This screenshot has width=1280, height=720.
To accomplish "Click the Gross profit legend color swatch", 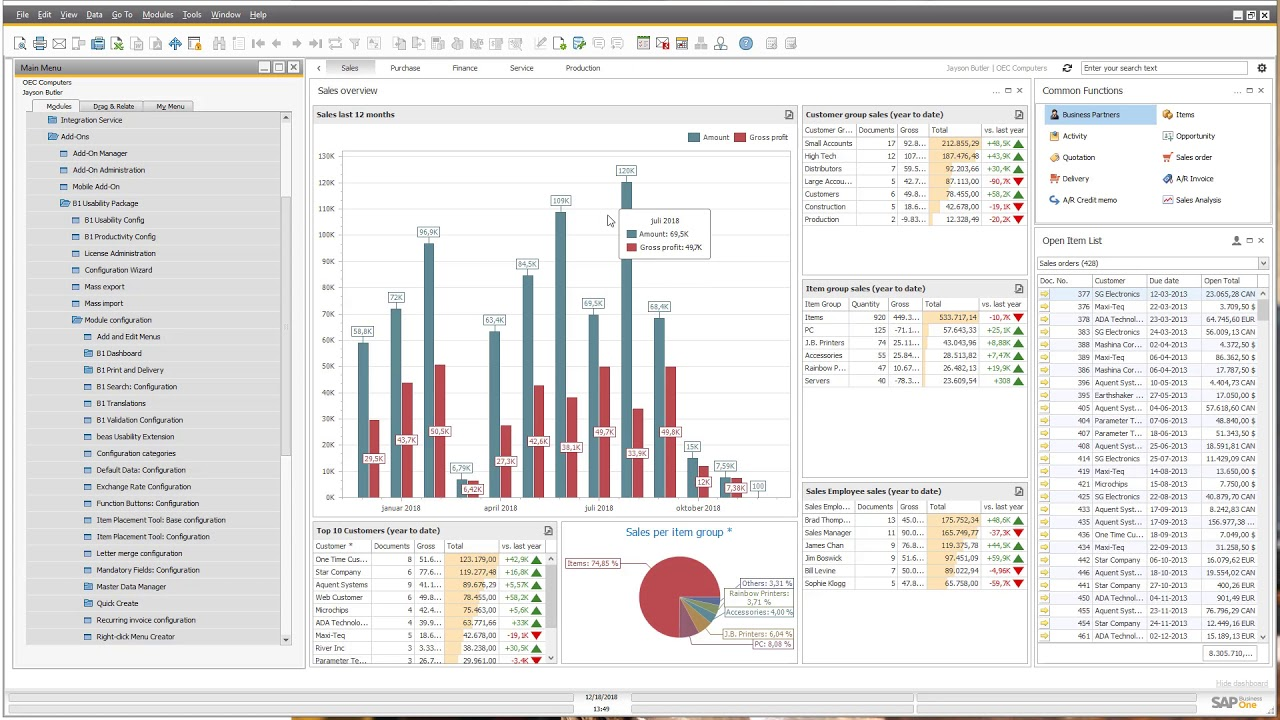I will (x=740, y=137).
